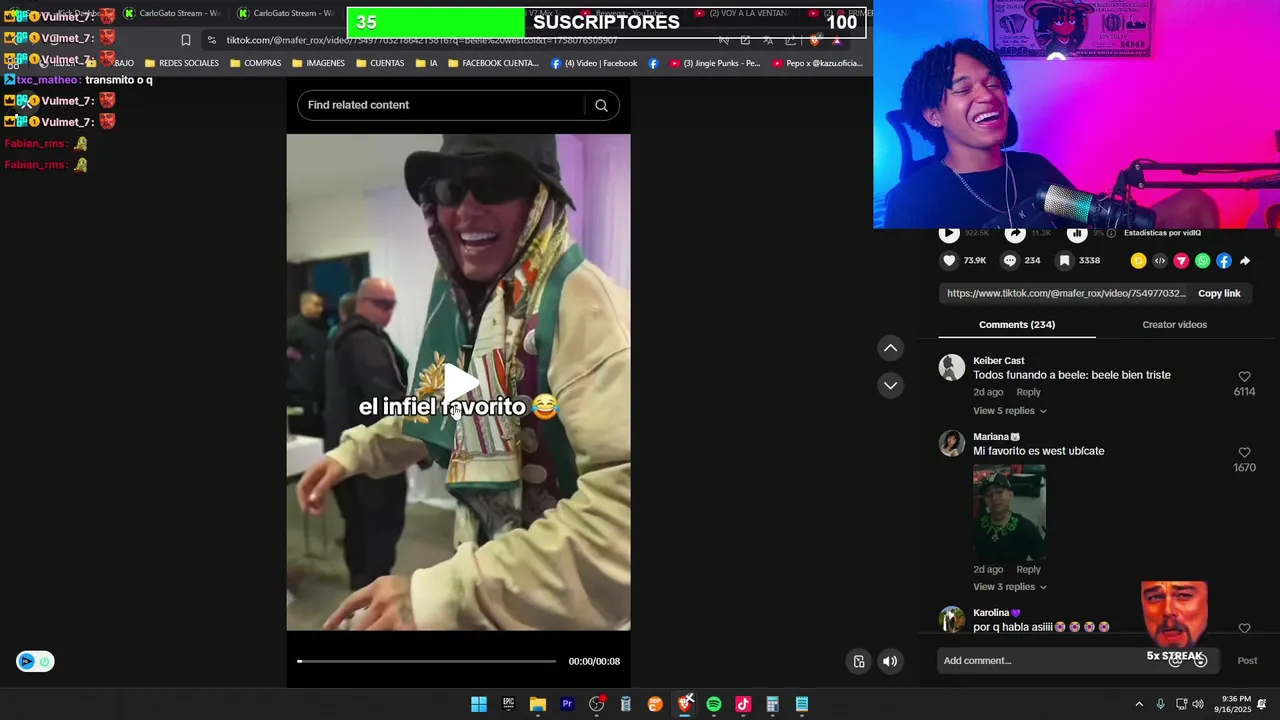
Task: Open Brave browser taskbar icon
Action: (685, 704)
